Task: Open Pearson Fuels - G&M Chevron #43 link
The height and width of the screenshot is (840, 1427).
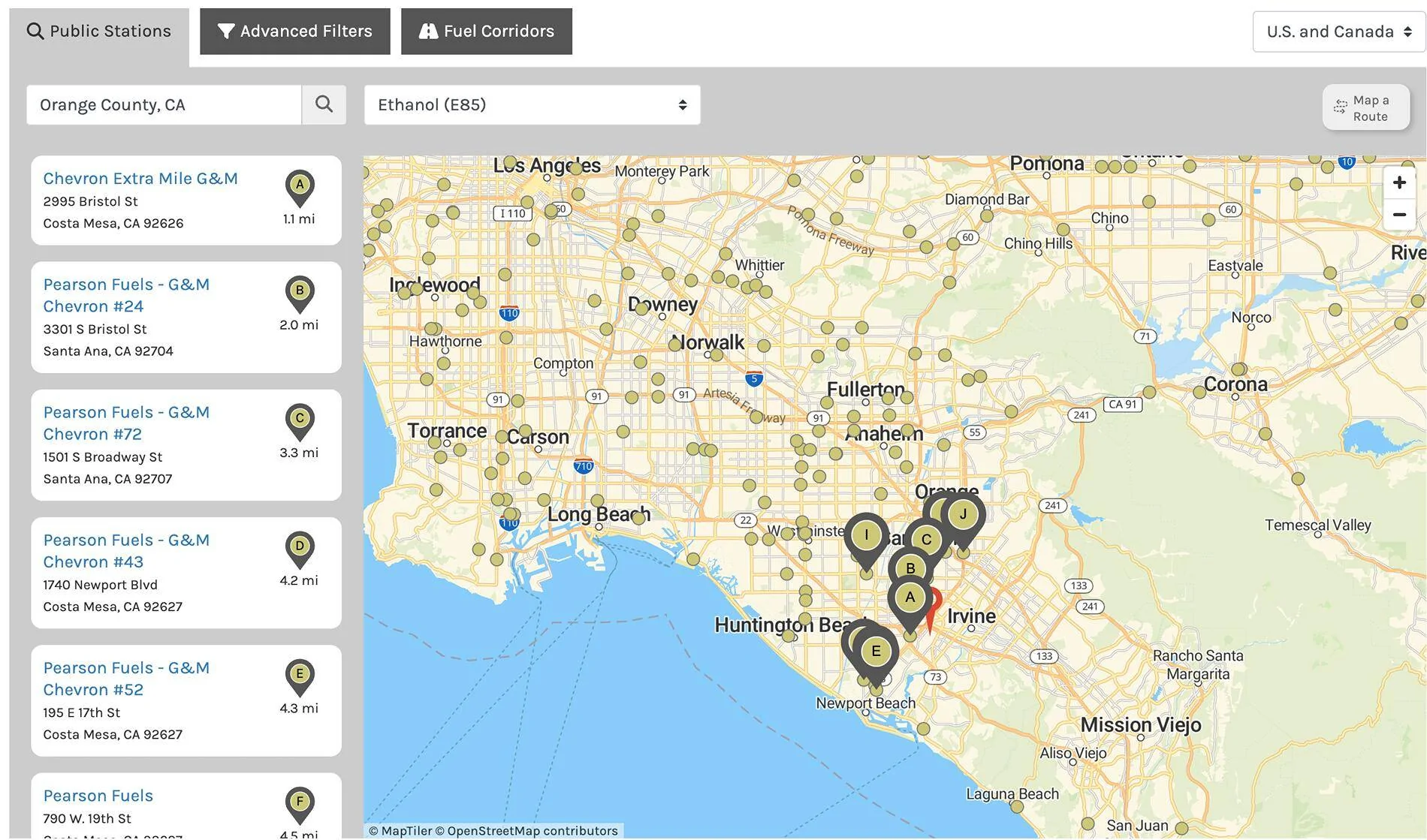Action: point(126,550)
